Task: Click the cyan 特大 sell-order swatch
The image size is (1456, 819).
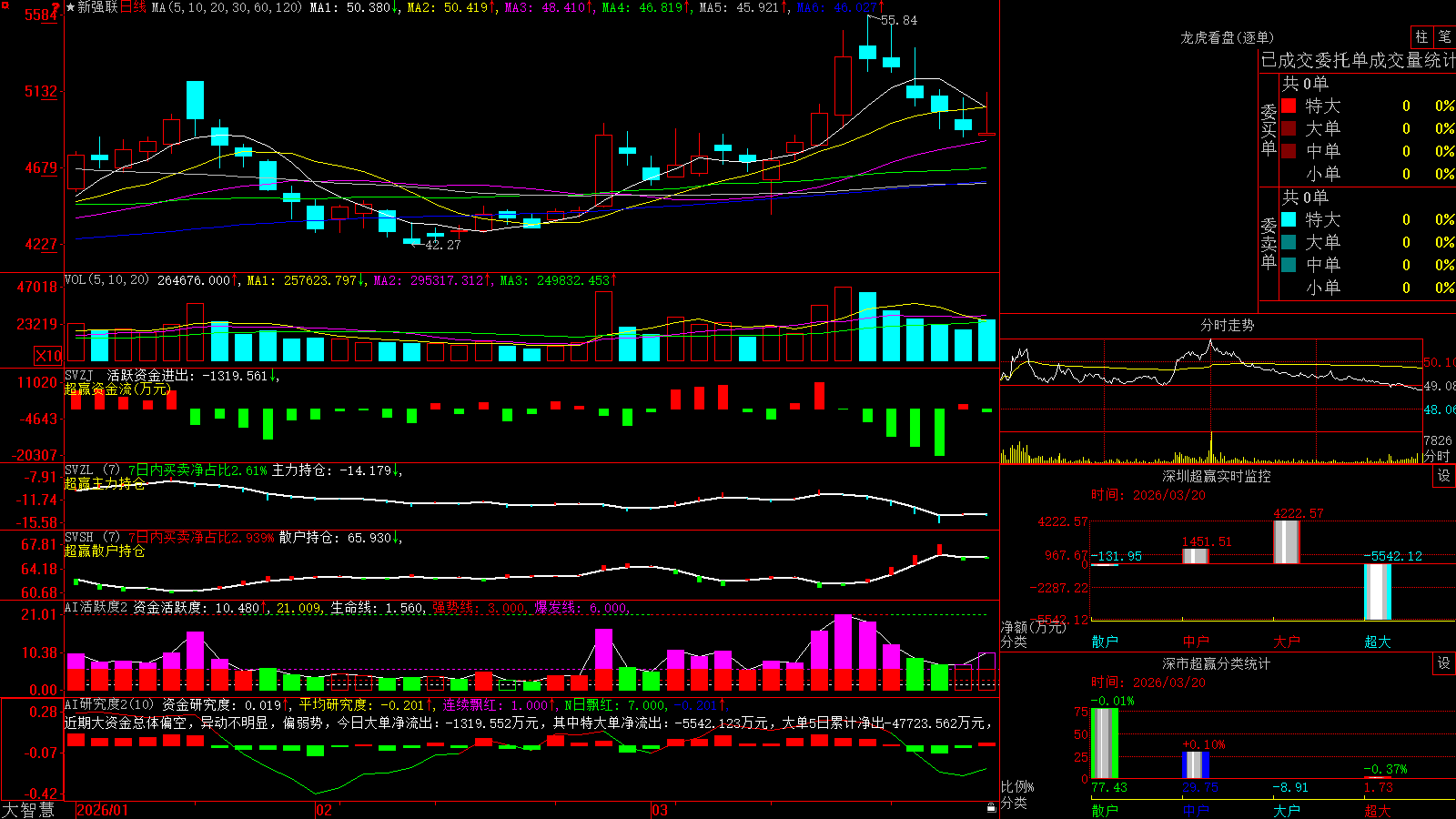Action: [x=1289, y=219]
